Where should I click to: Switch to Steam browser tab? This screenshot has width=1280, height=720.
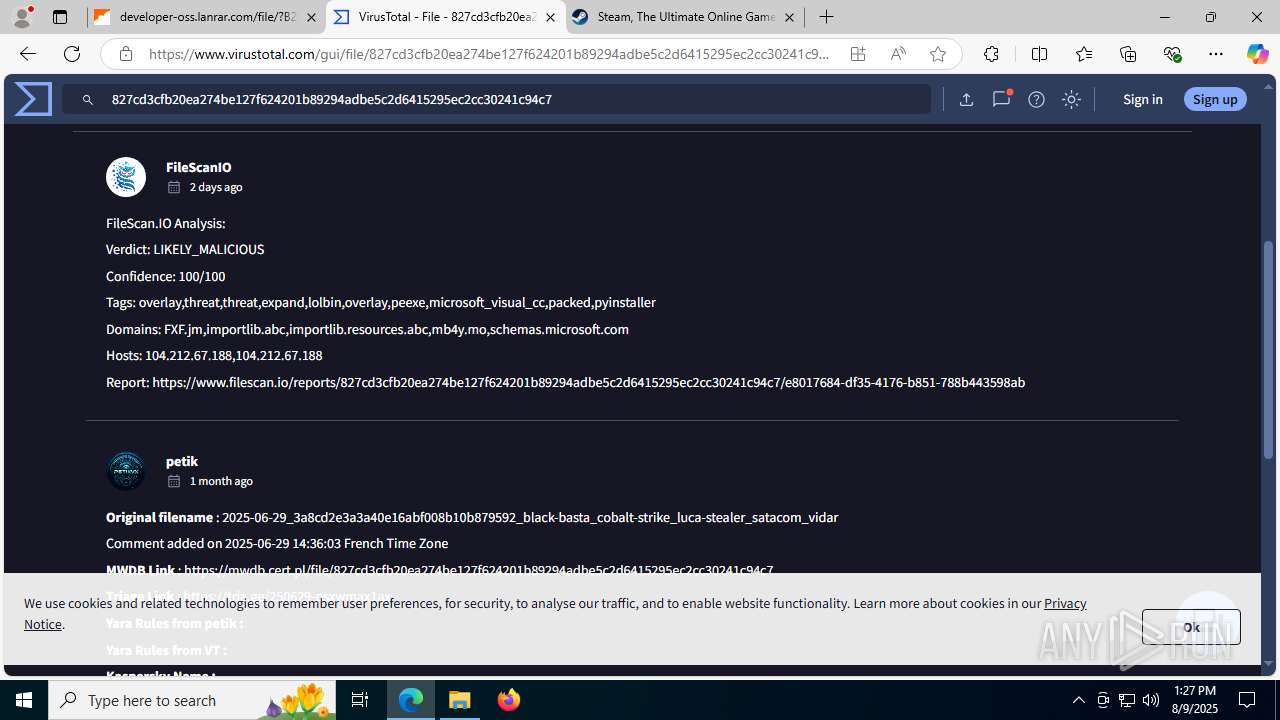point(684,17)
